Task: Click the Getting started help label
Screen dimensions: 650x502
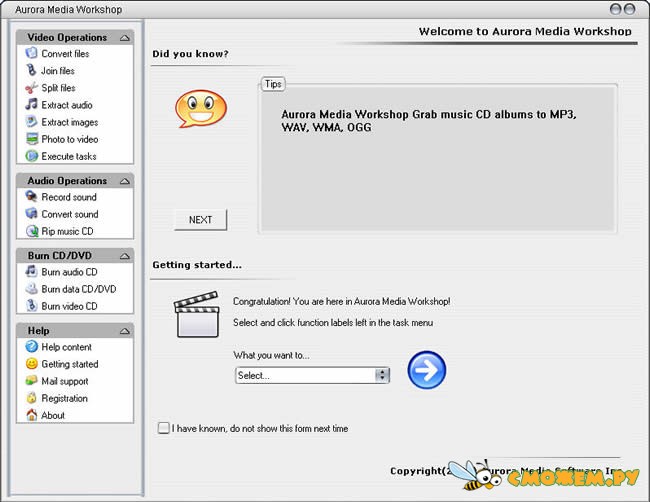Action: (x=70, y=364)
